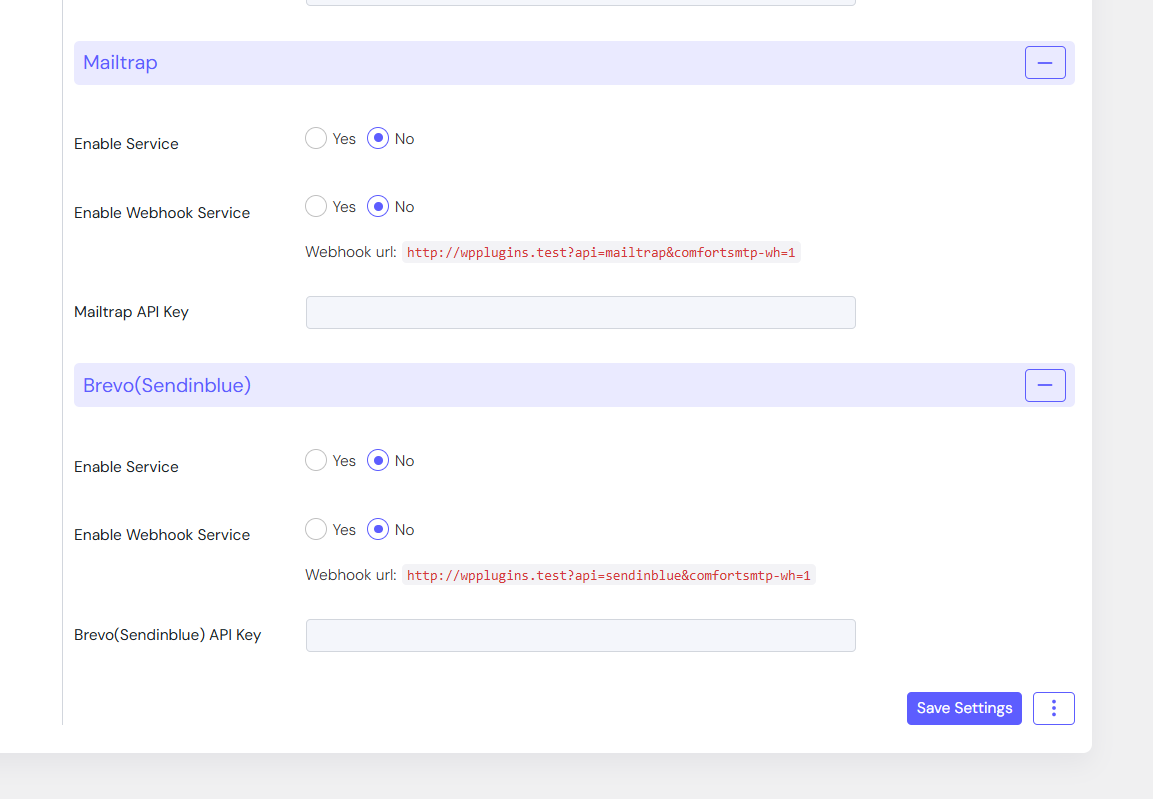This screenshot has height=799, width=1153.
Task: Choose No for Brevo Enable Webhook Service
Action: click(x=378, y=529)
